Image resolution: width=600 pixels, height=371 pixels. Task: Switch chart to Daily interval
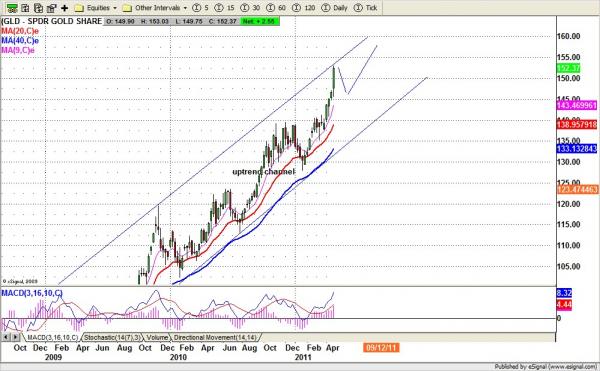coord(334,8)
